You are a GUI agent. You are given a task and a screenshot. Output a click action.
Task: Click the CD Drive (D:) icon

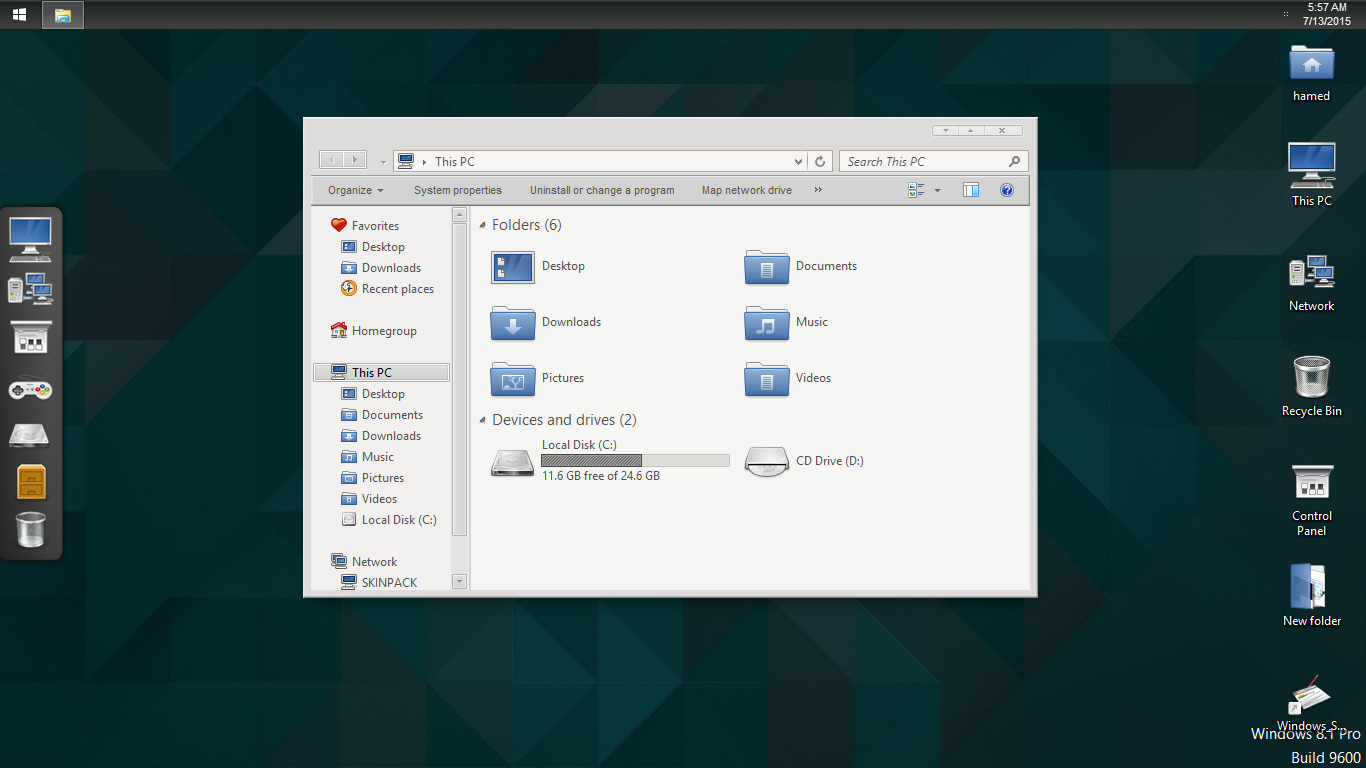click(x=767, y=462)
